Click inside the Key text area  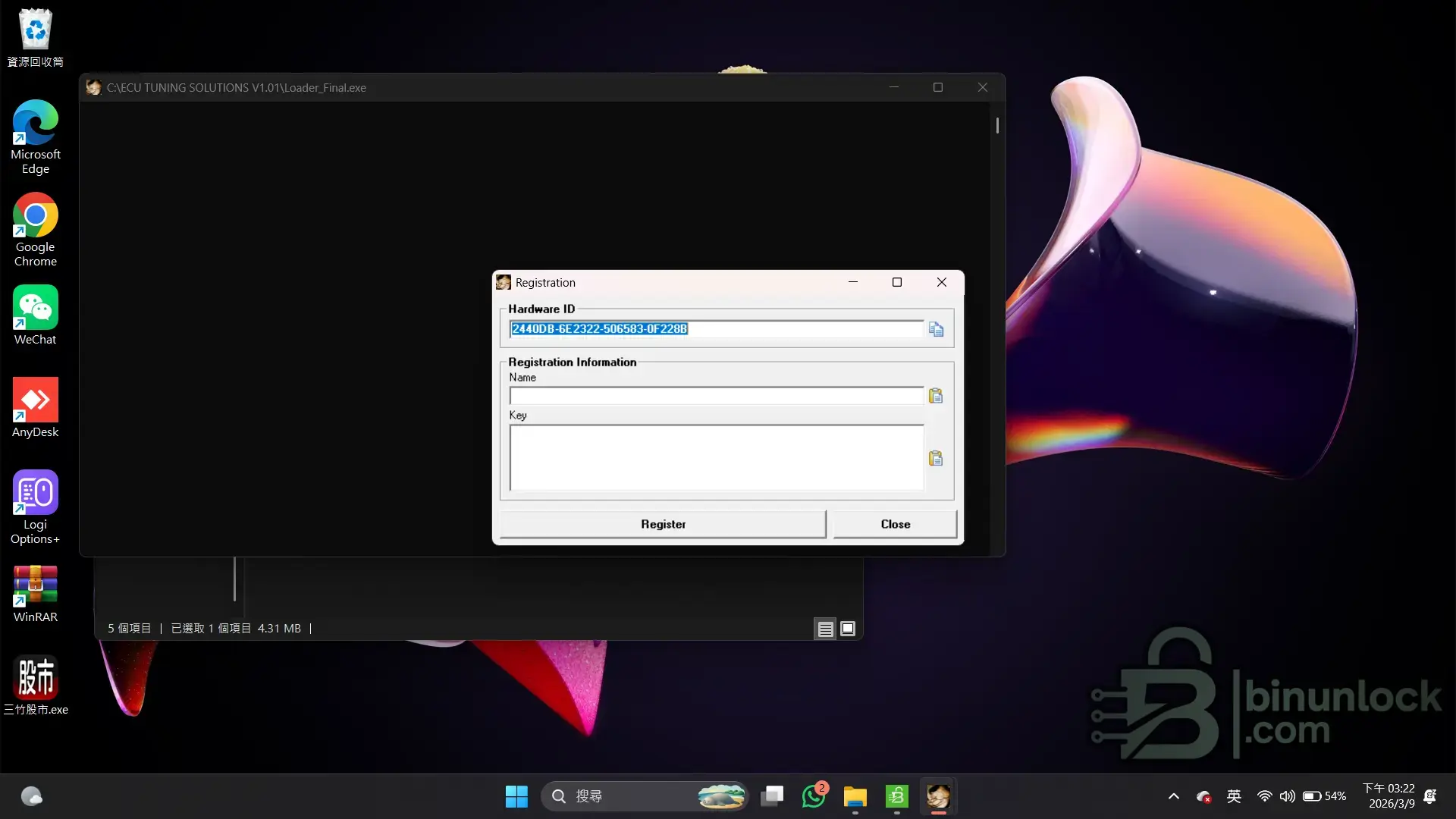(x=716, y=457)
